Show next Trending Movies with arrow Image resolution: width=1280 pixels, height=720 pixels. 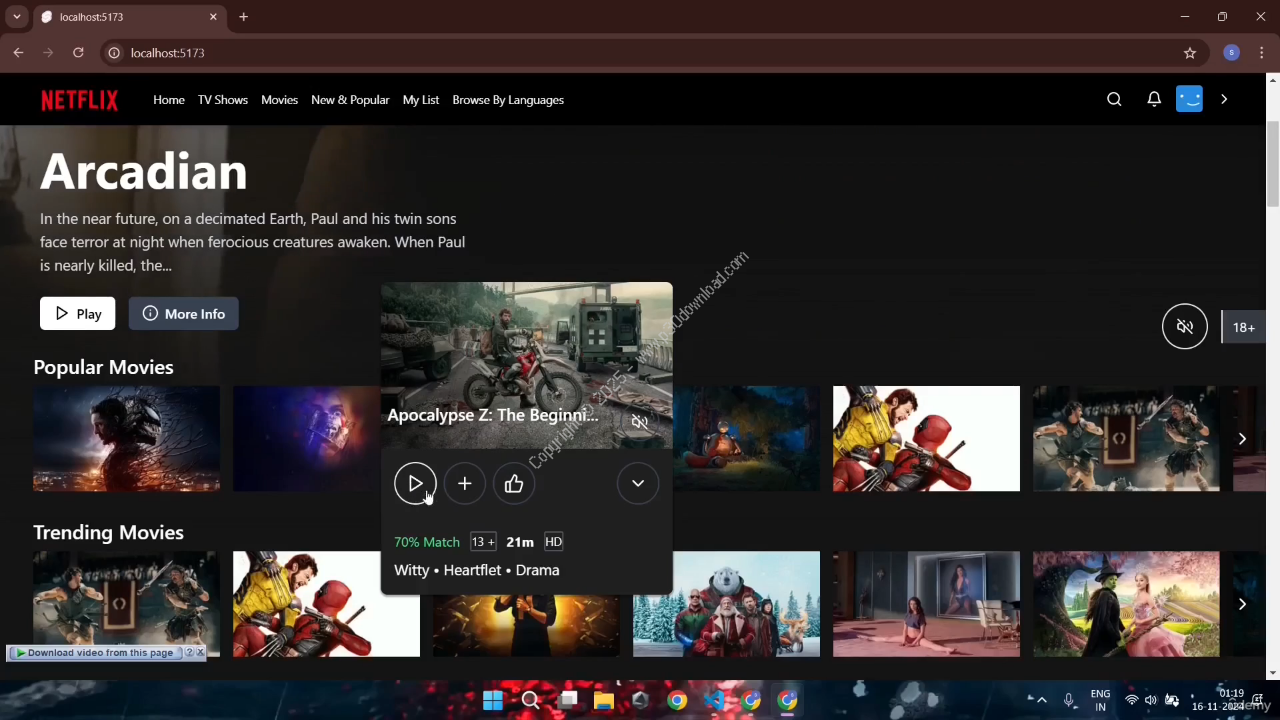pos(1242,604)
